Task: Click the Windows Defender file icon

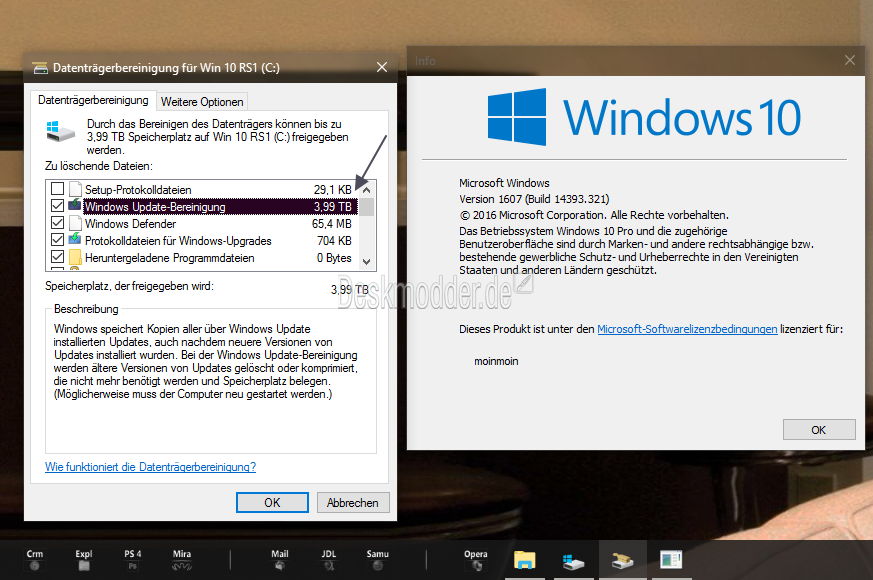Action: pyautogui.click(x=75, y=223)
